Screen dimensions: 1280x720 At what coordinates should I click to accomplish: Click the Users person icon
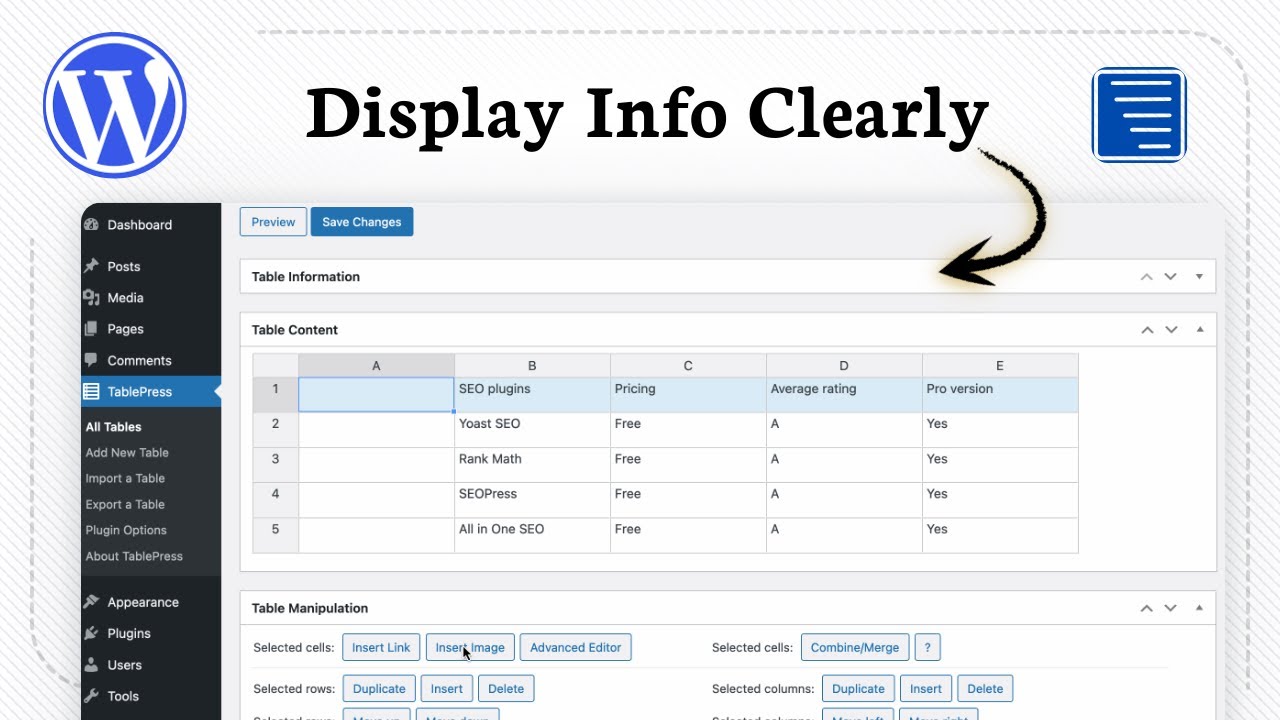pos(91,664)
